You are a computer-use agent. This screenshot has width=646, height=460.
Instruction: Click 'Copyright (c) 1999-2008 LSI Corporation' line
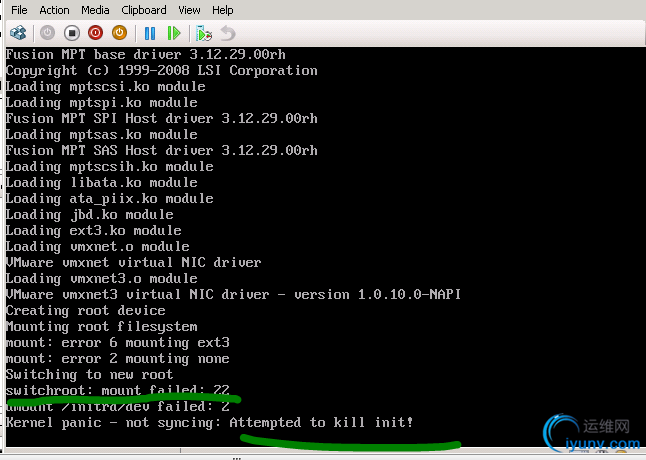coord(162,71)
